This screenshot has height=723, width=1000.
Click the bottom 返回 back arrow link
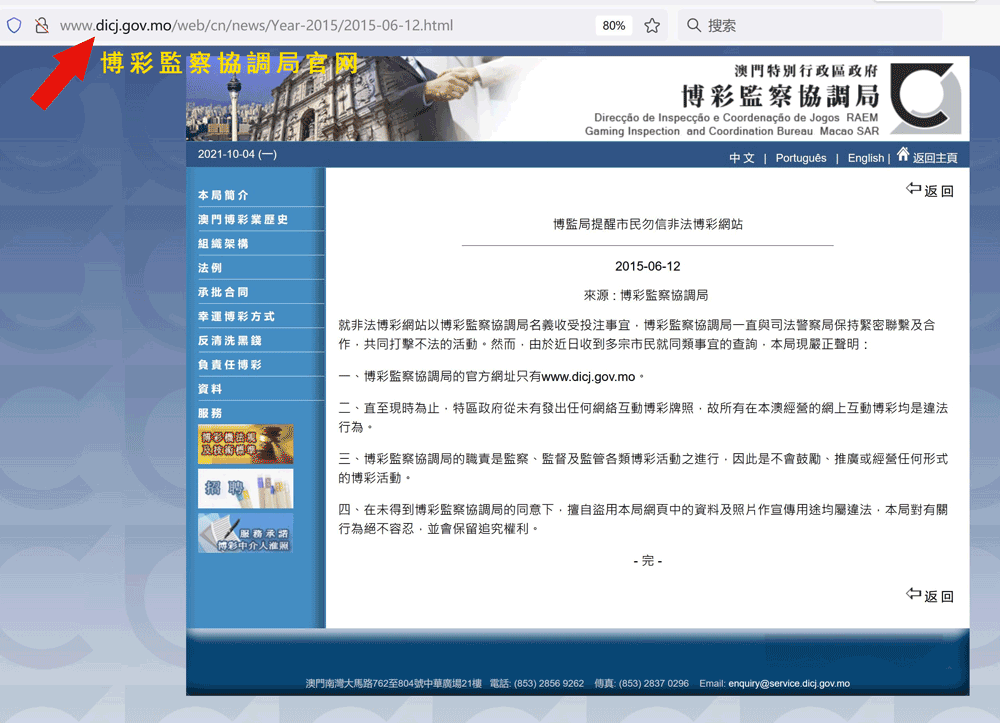point(930,595)
